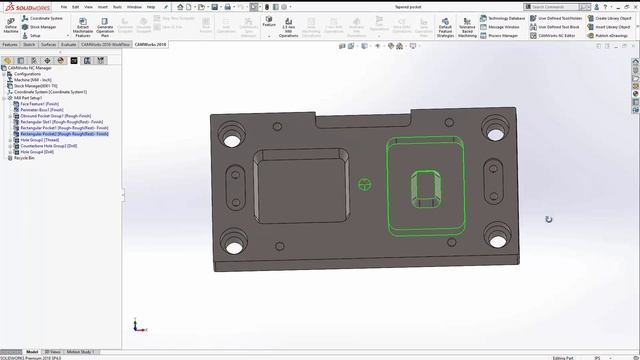Open the File menu
The image size is (640, 360).
click(x=64, y=7)
